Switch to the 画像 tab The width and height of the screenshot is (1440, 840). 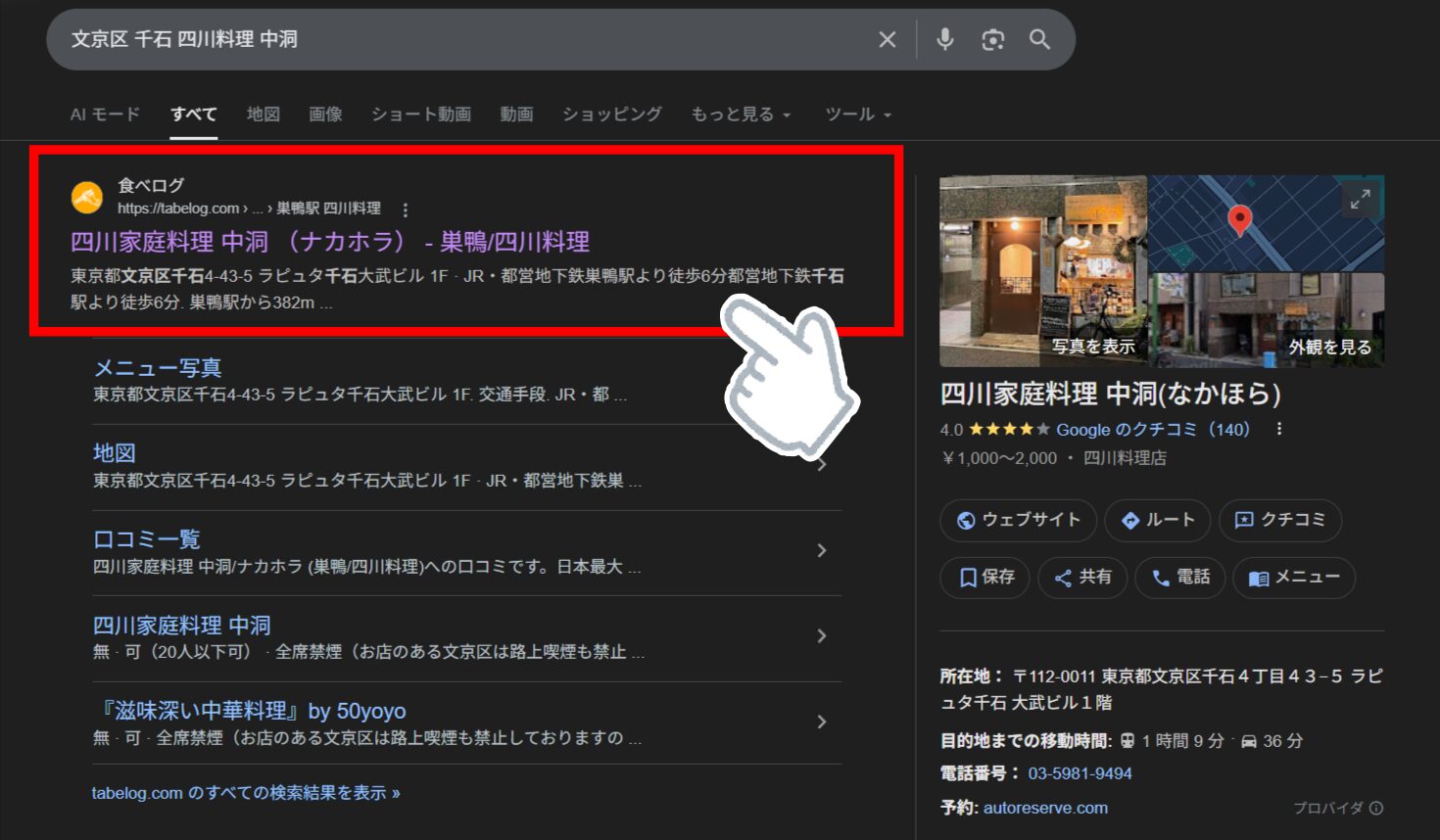(x=324, y=114)
